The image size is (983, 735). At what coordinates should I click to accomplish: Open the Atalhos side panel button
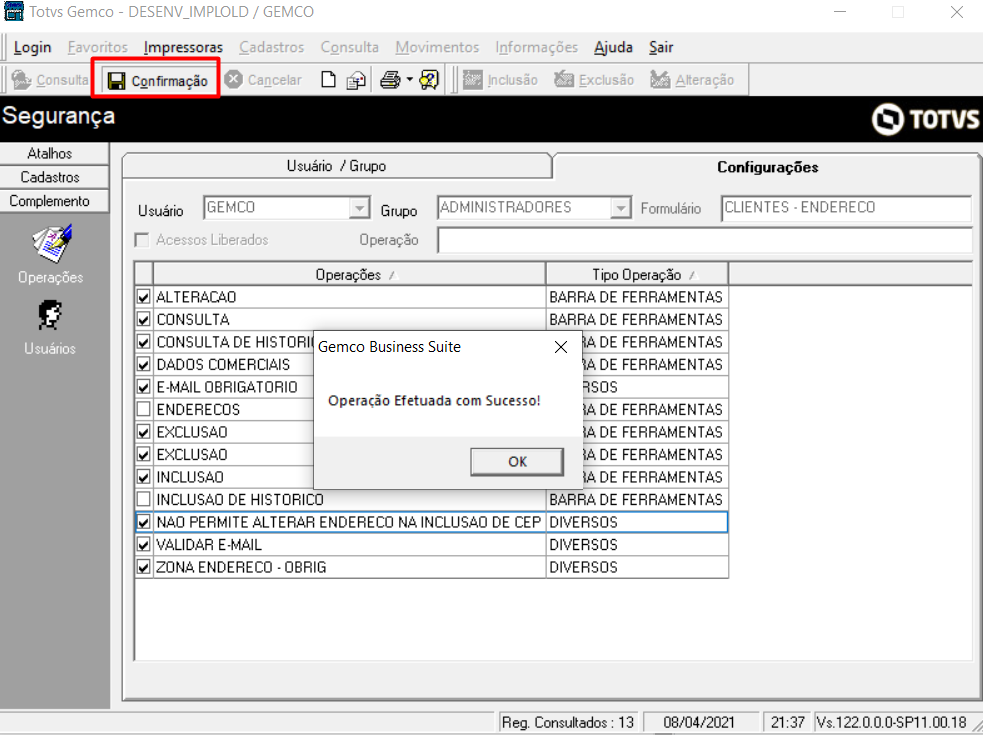55,153
